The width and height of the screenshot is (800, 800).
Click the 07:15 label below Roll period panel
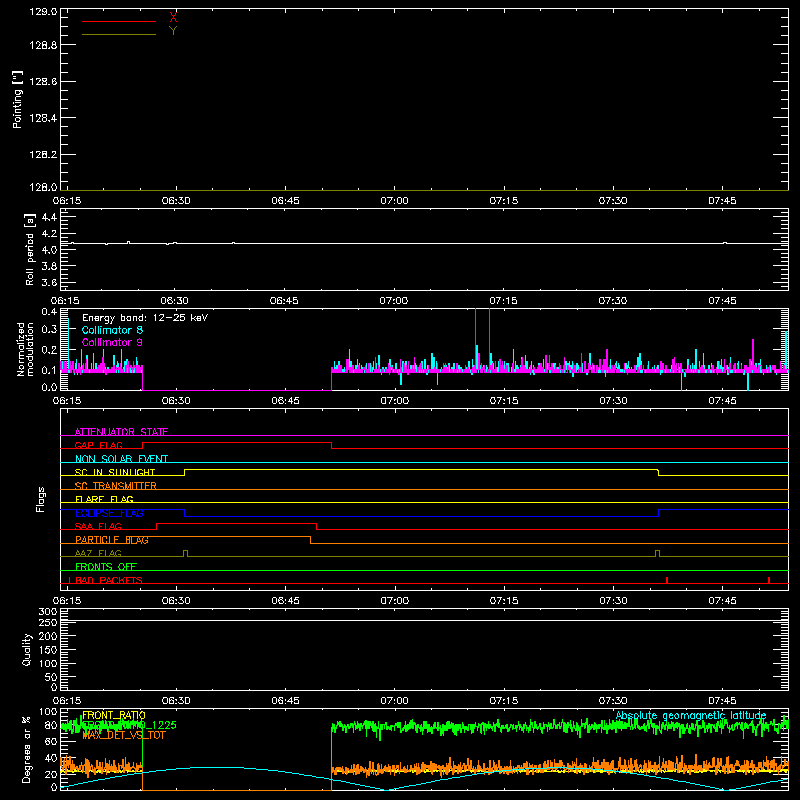pos(504,301)
